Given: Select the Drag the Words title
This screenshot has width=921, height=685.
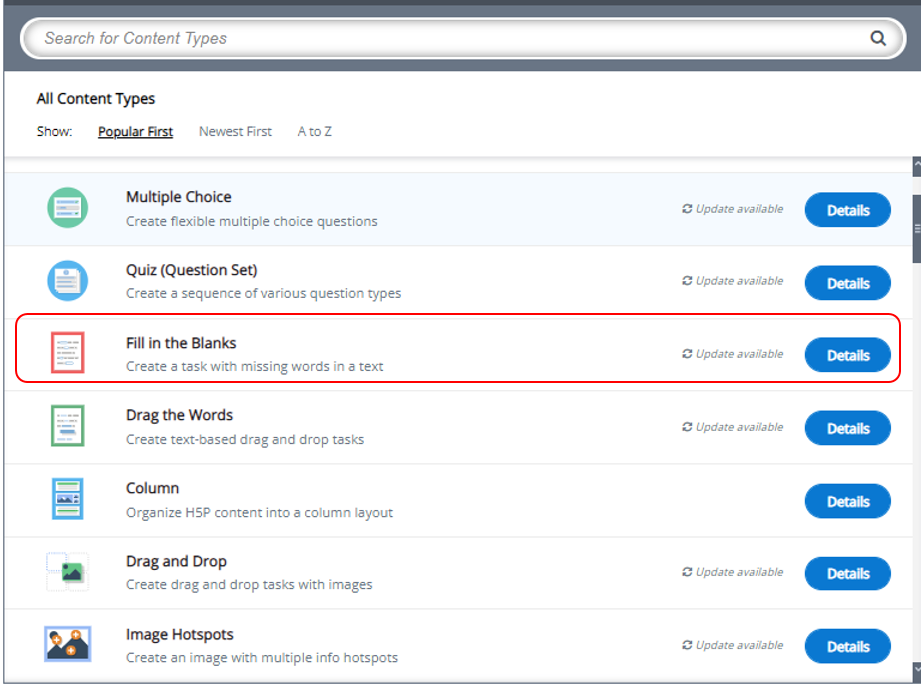Looking at the screenshot, I should 179,415.
